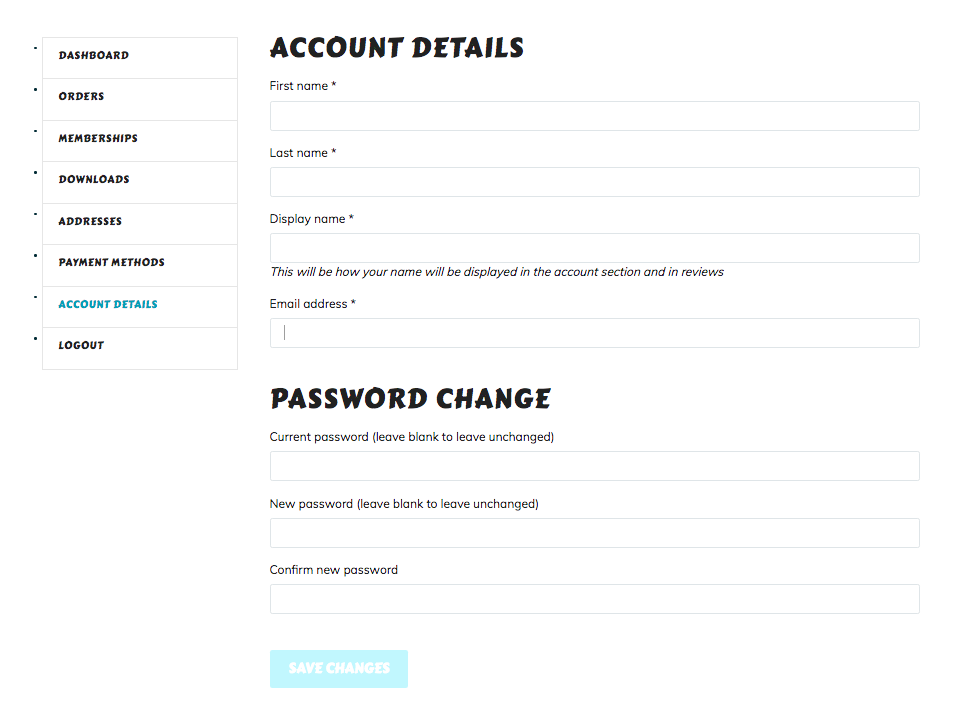Select the Account Details menu item
This screenshot has width=965, height=719.
coord(108,305)
